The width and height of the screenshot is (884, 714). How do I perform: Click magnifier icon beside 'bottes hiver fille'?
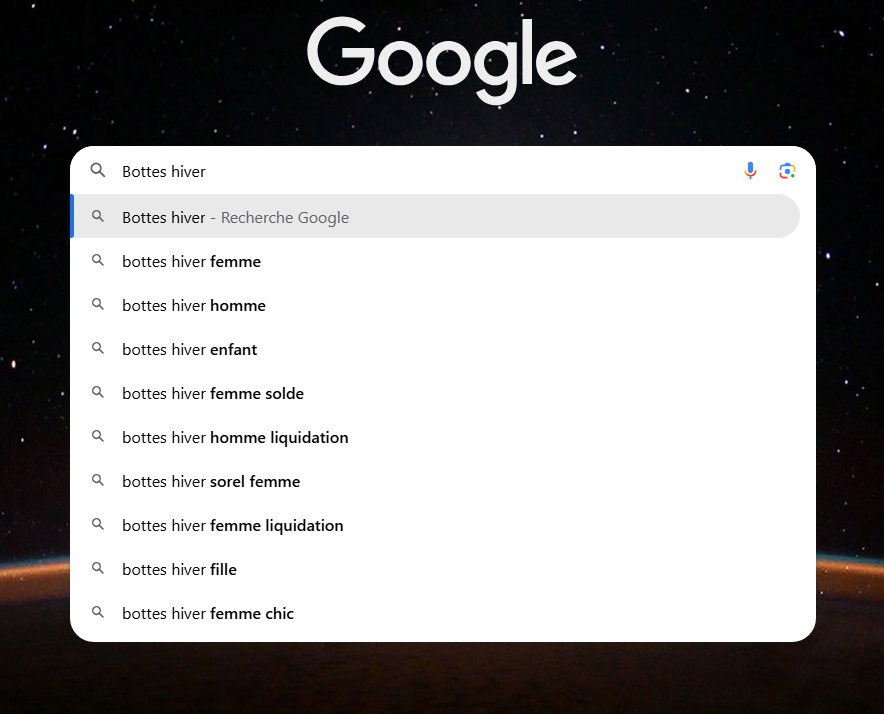[98, 568]
